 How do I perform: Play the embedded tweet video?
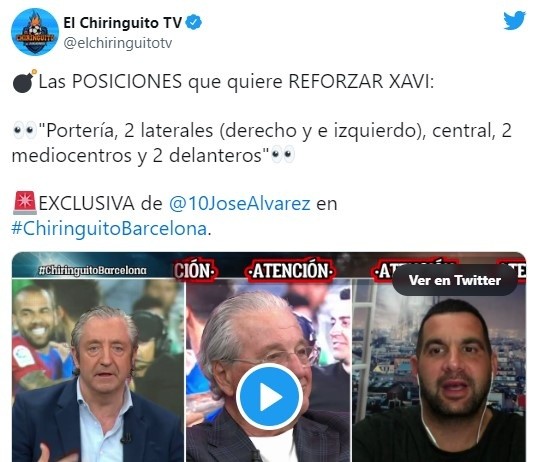pos(270,396)
